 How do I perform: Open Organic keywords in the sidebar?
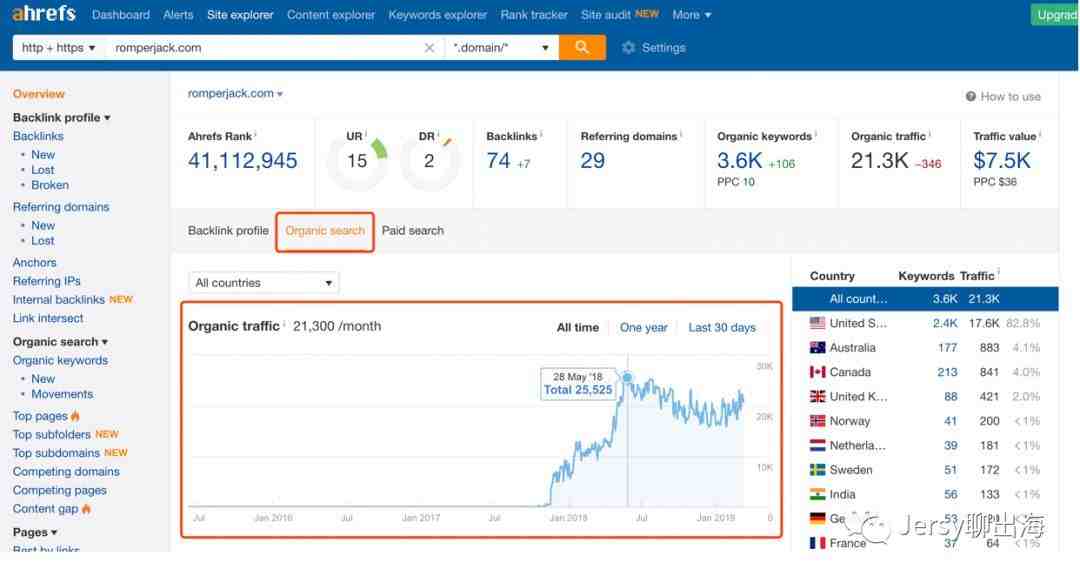[x=60, y=360]
